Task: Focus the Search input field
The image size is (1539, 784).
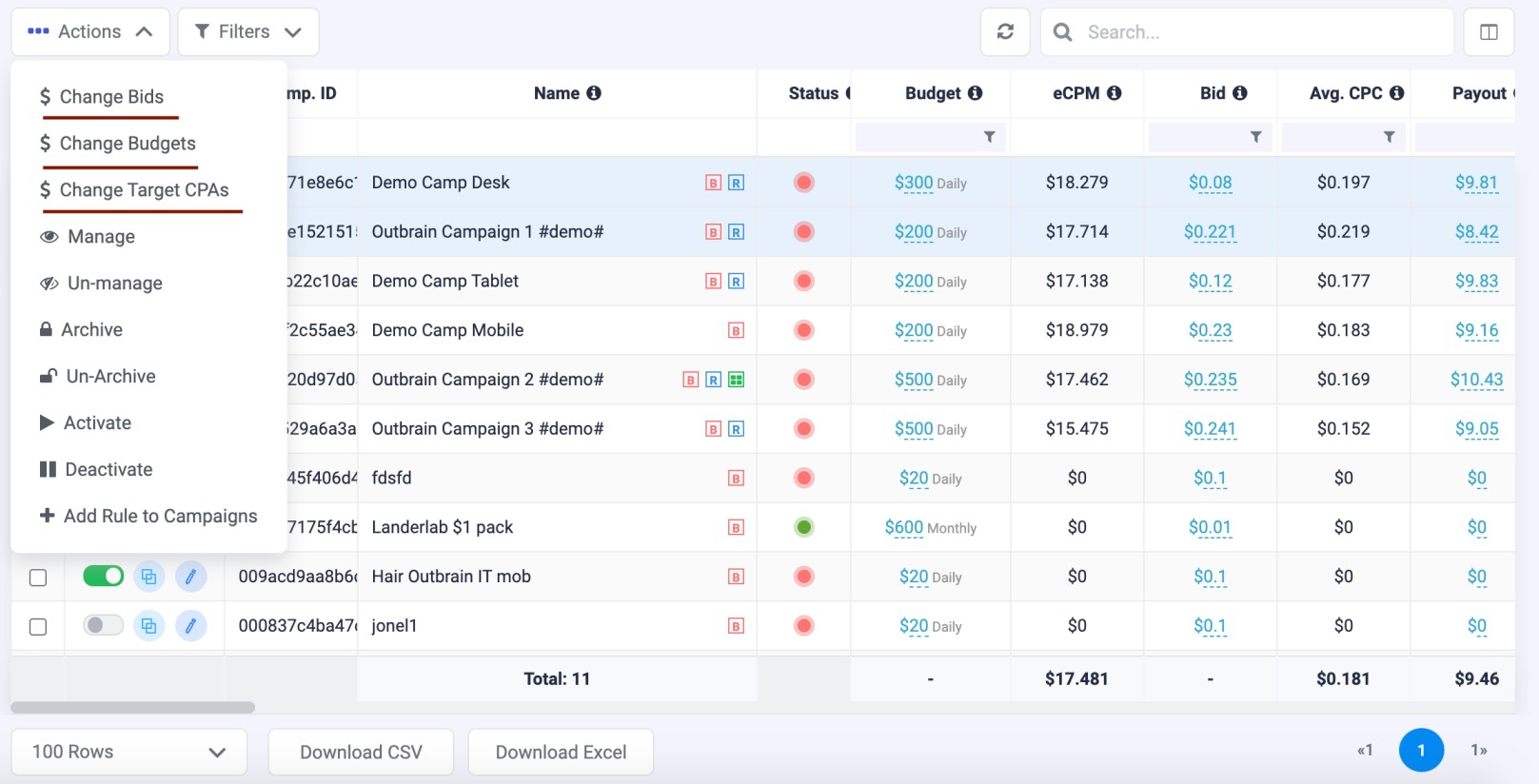Action: click(1247, 32)
